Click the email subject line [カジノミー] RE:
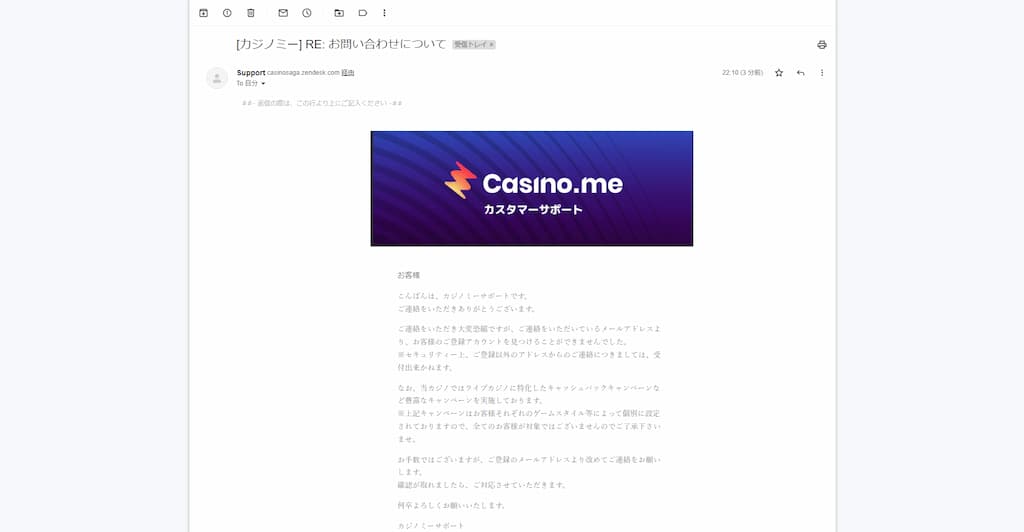The width and height of the screenshot is (1024, 532). (x=342, y=44)
